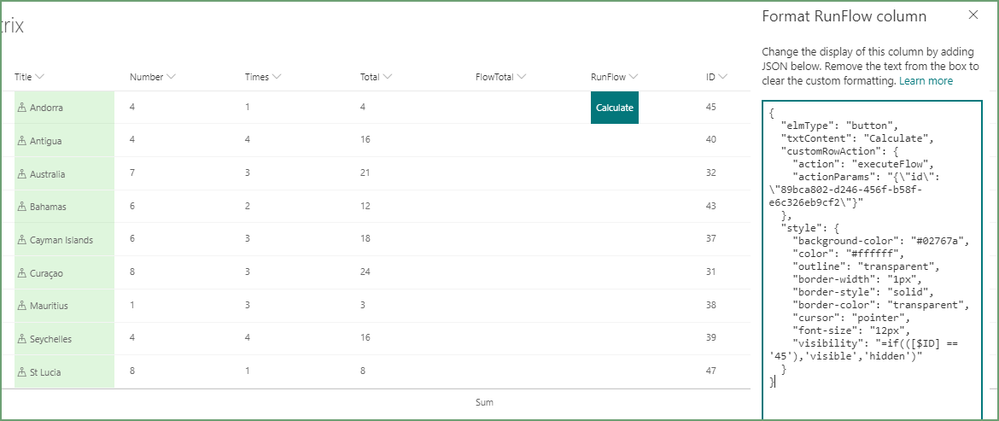
Task: Open the Title column dropdown
Action: 30,76
